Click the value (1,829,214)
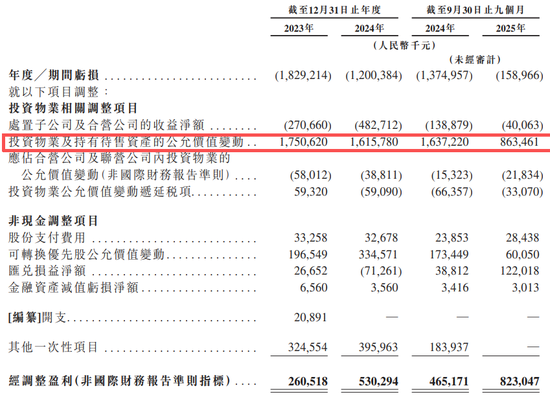This screenshot has width=550, height=399. click(x=303, y=75)
